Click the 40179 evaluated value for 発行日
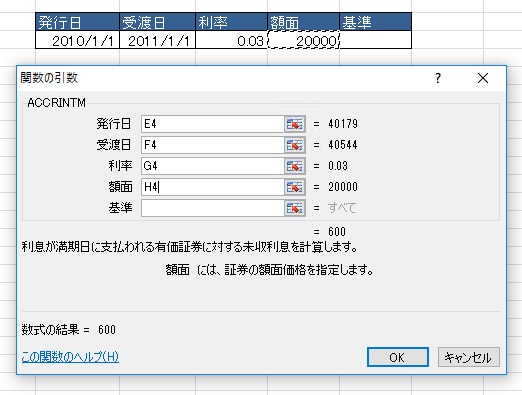Viewport: 522px width, 395px height. tap(343, 124)
